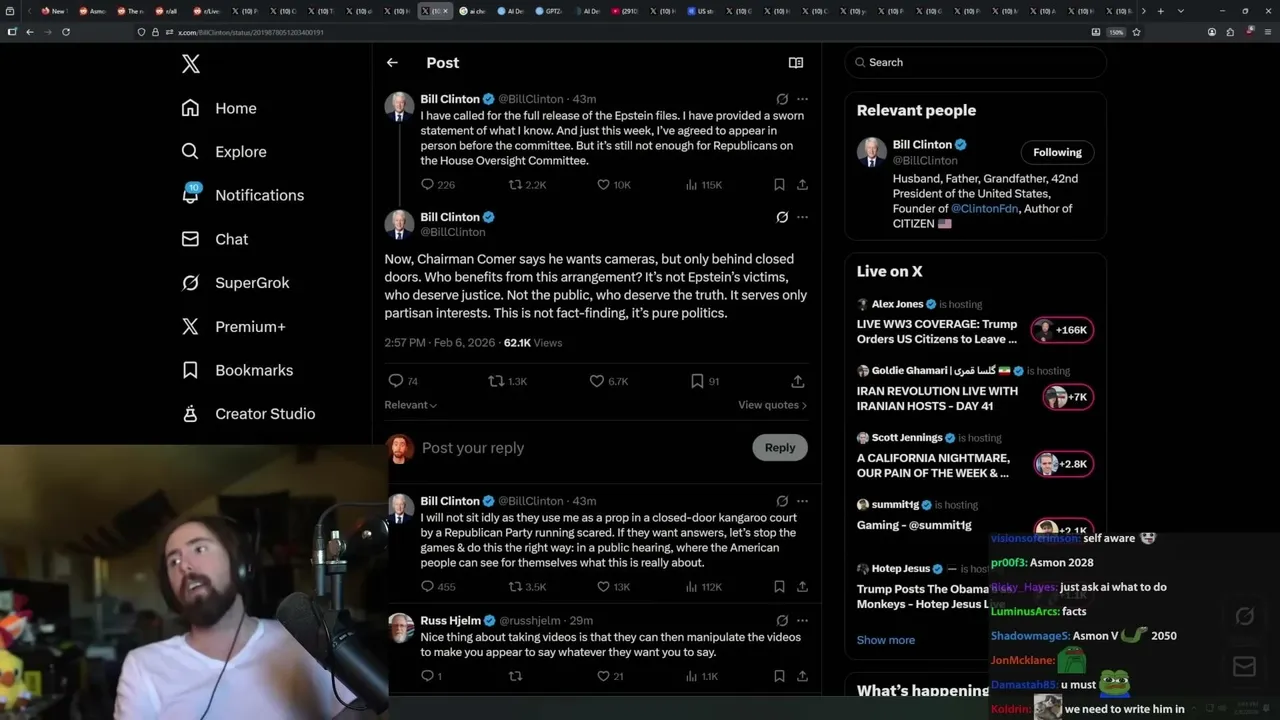The image size is (1280, 720).
Task: Open Bookmarks in the sidebar
Action: [238, 370]
